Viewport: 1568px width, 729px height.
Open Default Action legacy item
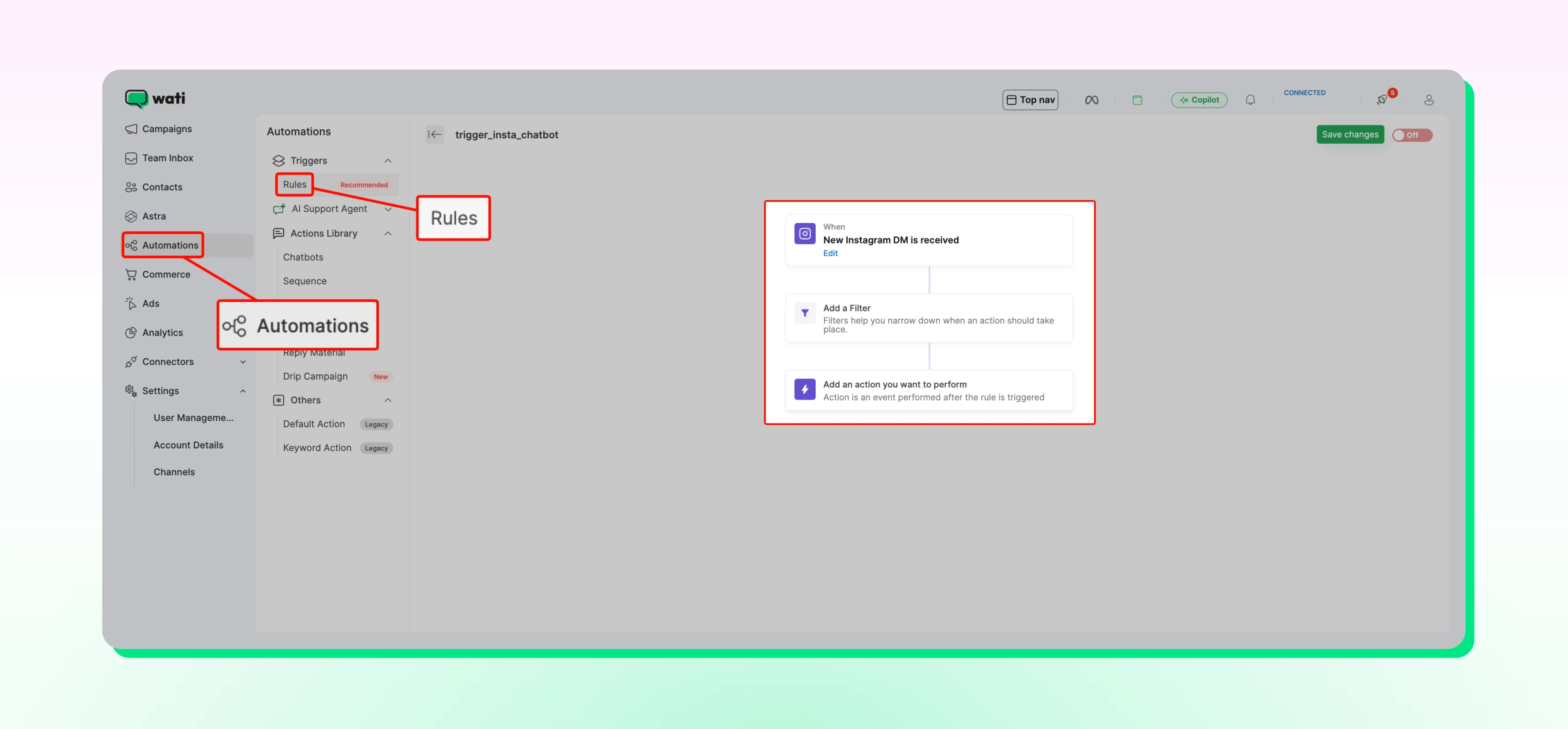tap(314, 424)
